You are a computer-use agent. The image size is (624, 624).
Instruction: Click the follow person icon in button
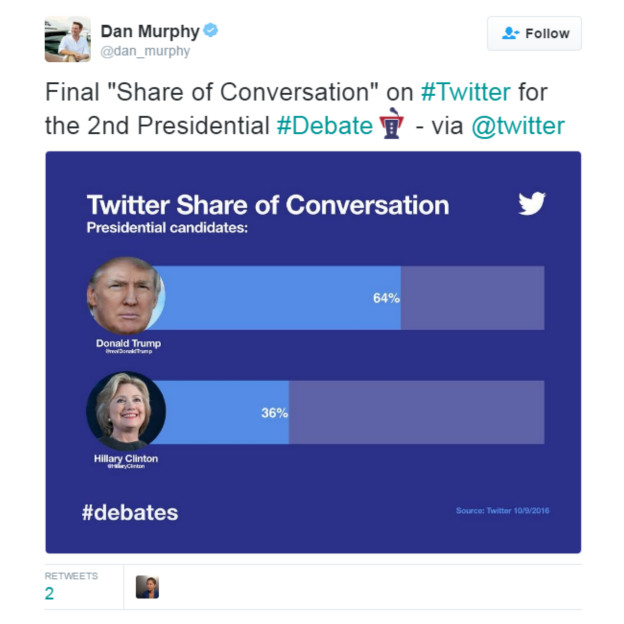tap(511, 33)
